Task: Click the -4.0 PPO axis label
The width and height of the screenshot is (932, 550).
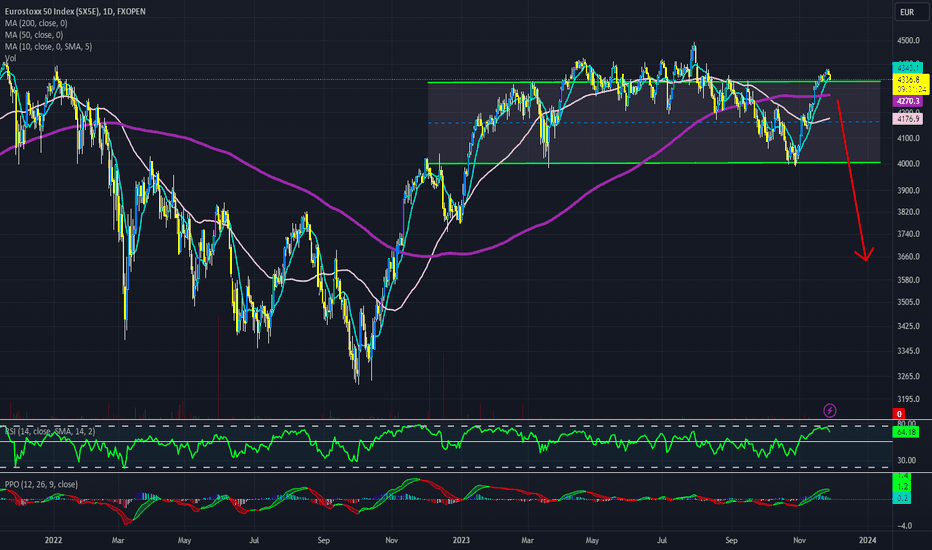Action: (x=904, y=526)
